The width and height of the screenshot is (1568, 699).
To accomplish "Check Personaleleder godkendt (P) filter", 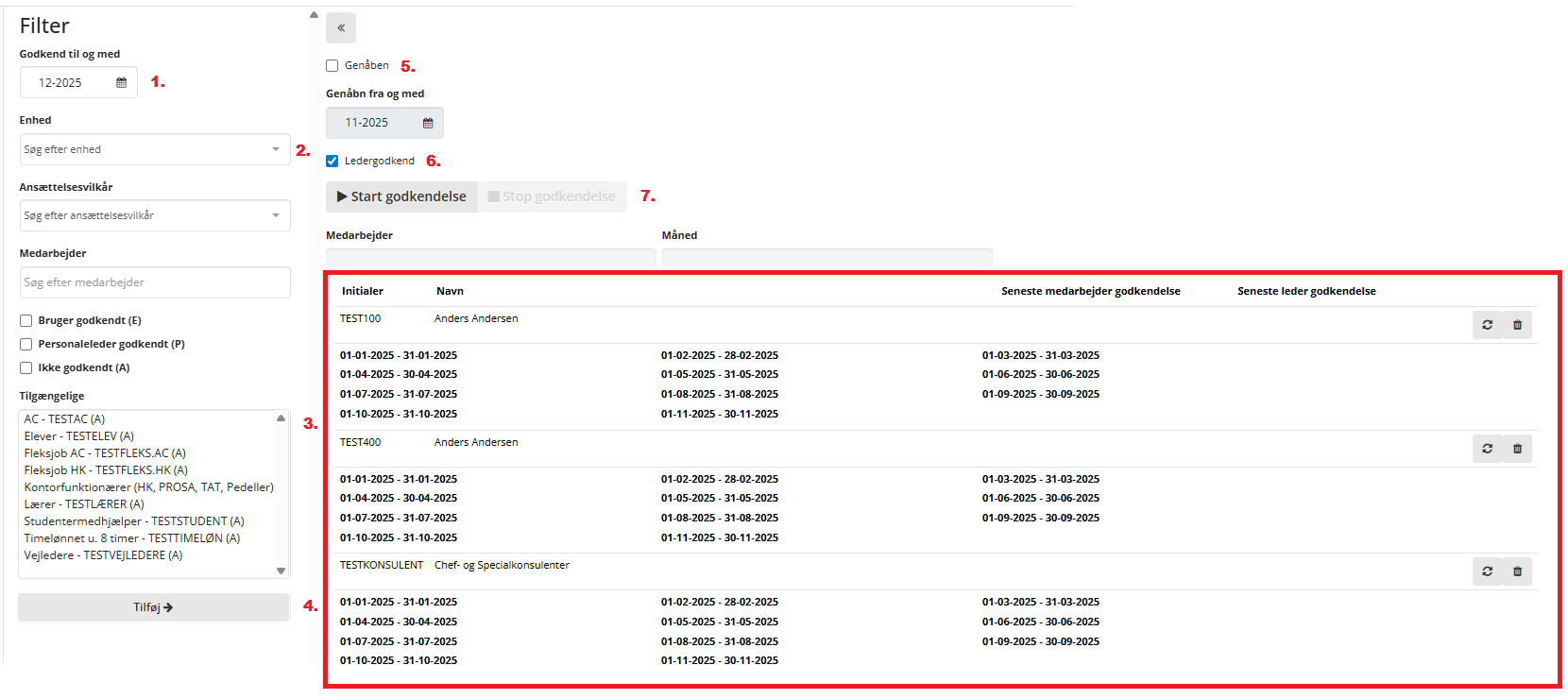I will pyautogui.click(x=26, y=345).
